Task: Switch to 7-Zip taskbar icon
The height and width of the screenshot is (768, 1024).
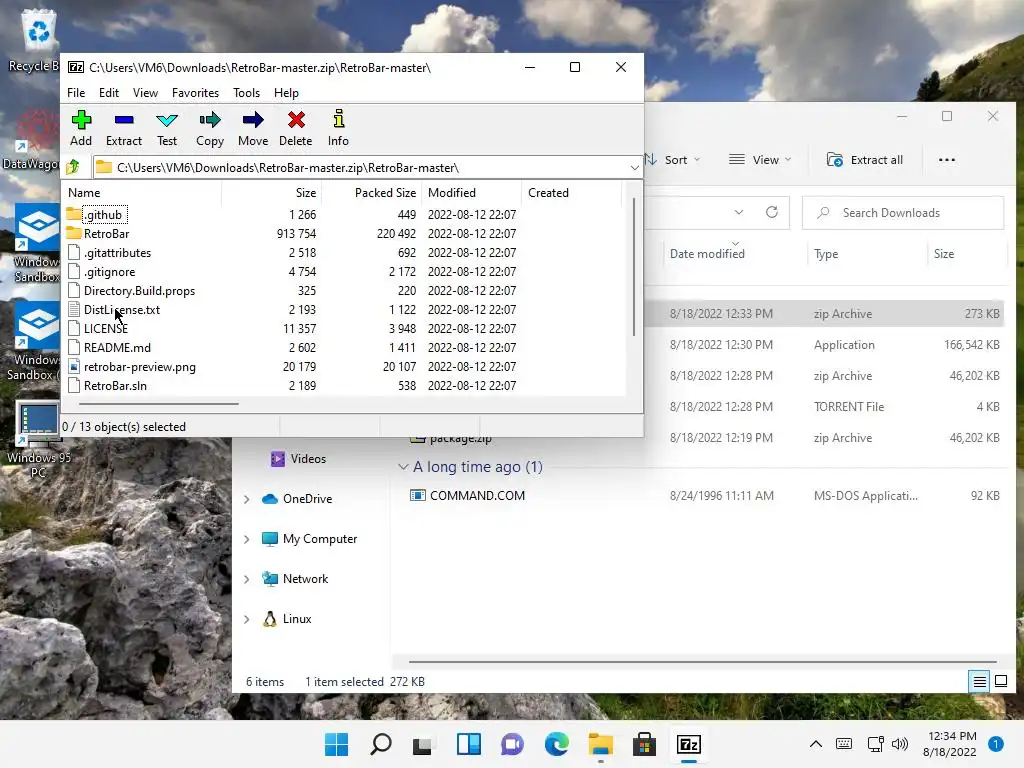Action: coord(689,744)
